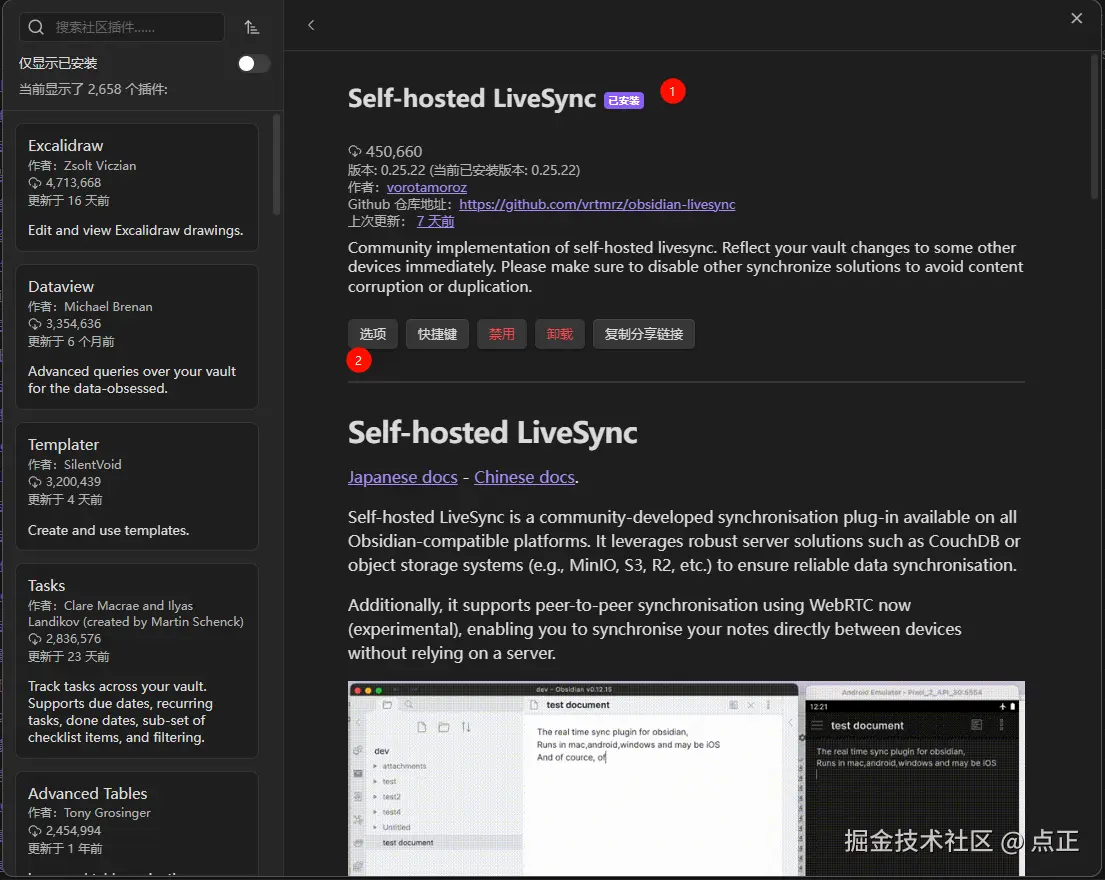Click the search magnifier icon
This screenshot has height=880, width=1105.
(36, 27)
